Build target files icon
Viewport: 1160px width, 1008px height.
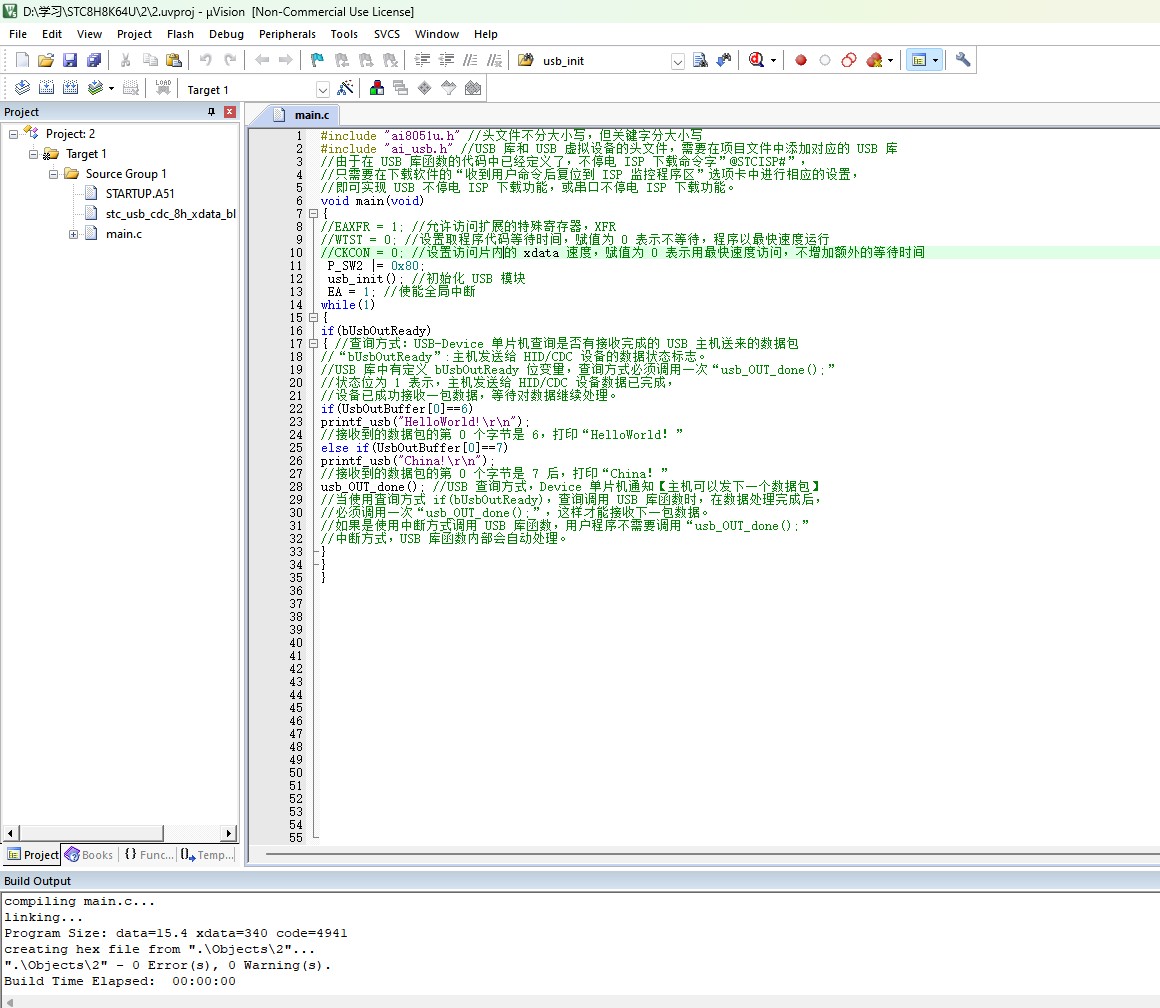46,88
